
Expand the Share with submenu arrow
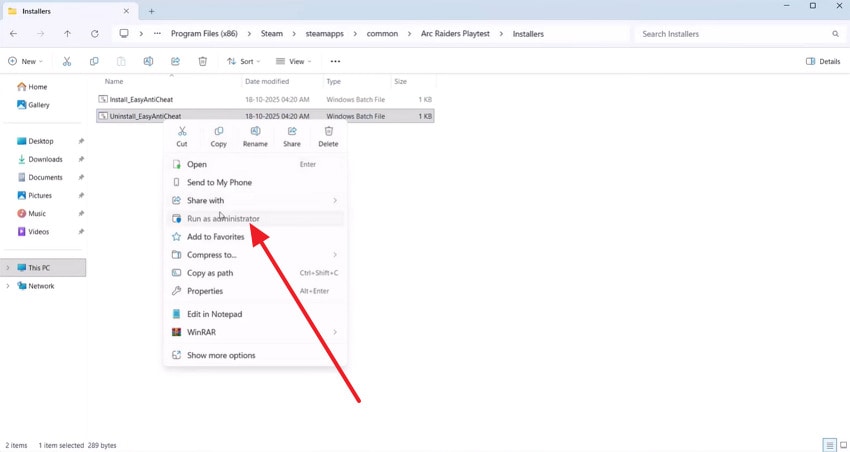tap(335, 201)
